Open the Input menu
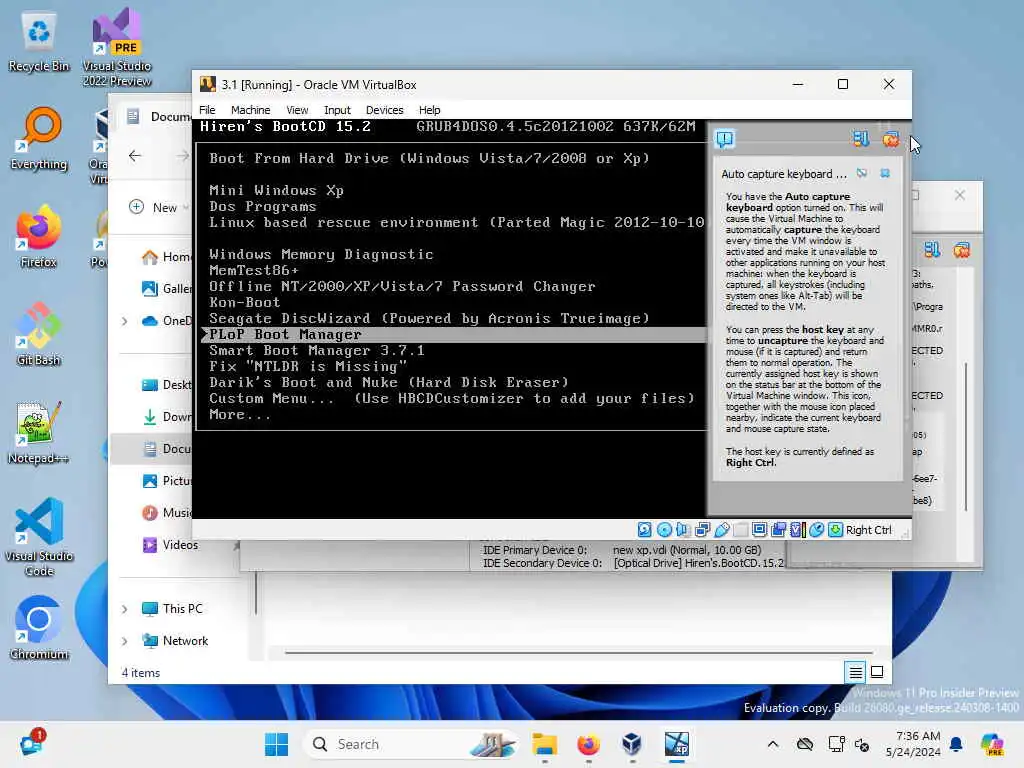 [337, 110]
